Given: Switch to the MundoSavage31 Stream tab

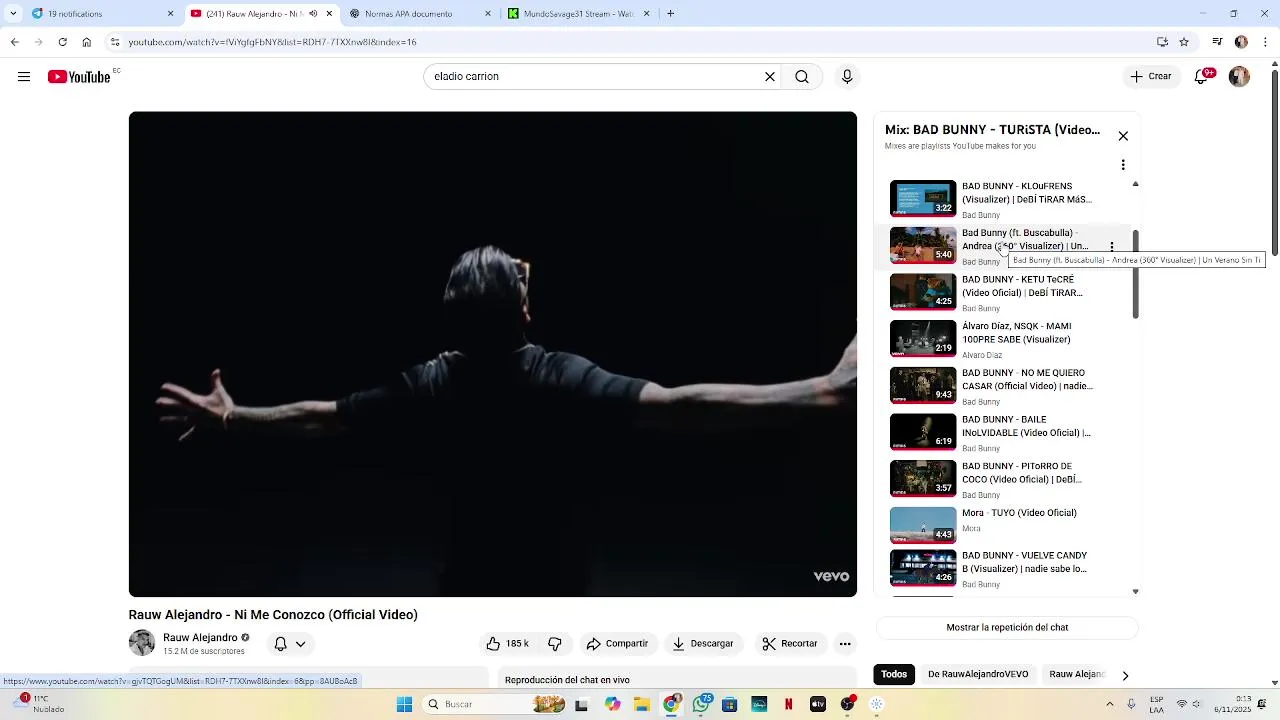Looking at the screenshot, I should click(579, 14).
